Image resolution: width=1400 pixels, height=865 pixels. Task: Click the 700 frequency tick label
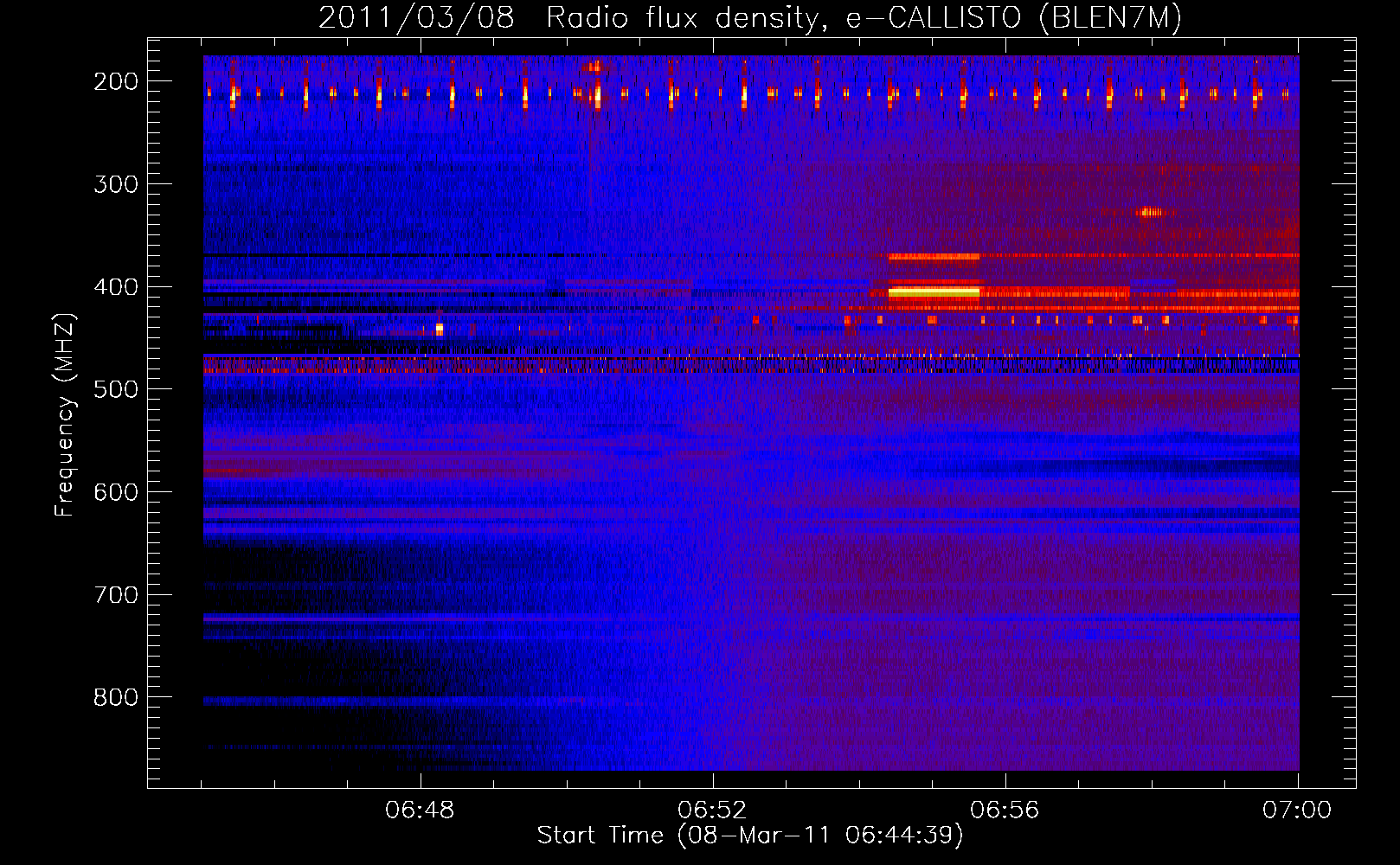[116, 595]
